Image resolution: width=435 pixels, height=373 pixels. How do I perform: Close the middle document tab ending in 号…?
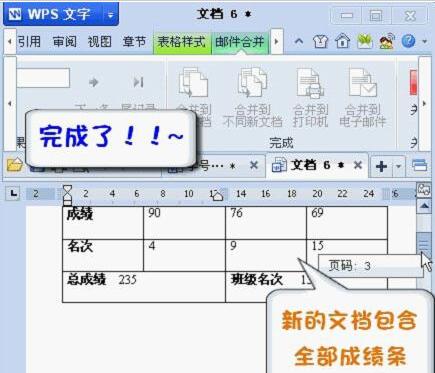point(254,165)
